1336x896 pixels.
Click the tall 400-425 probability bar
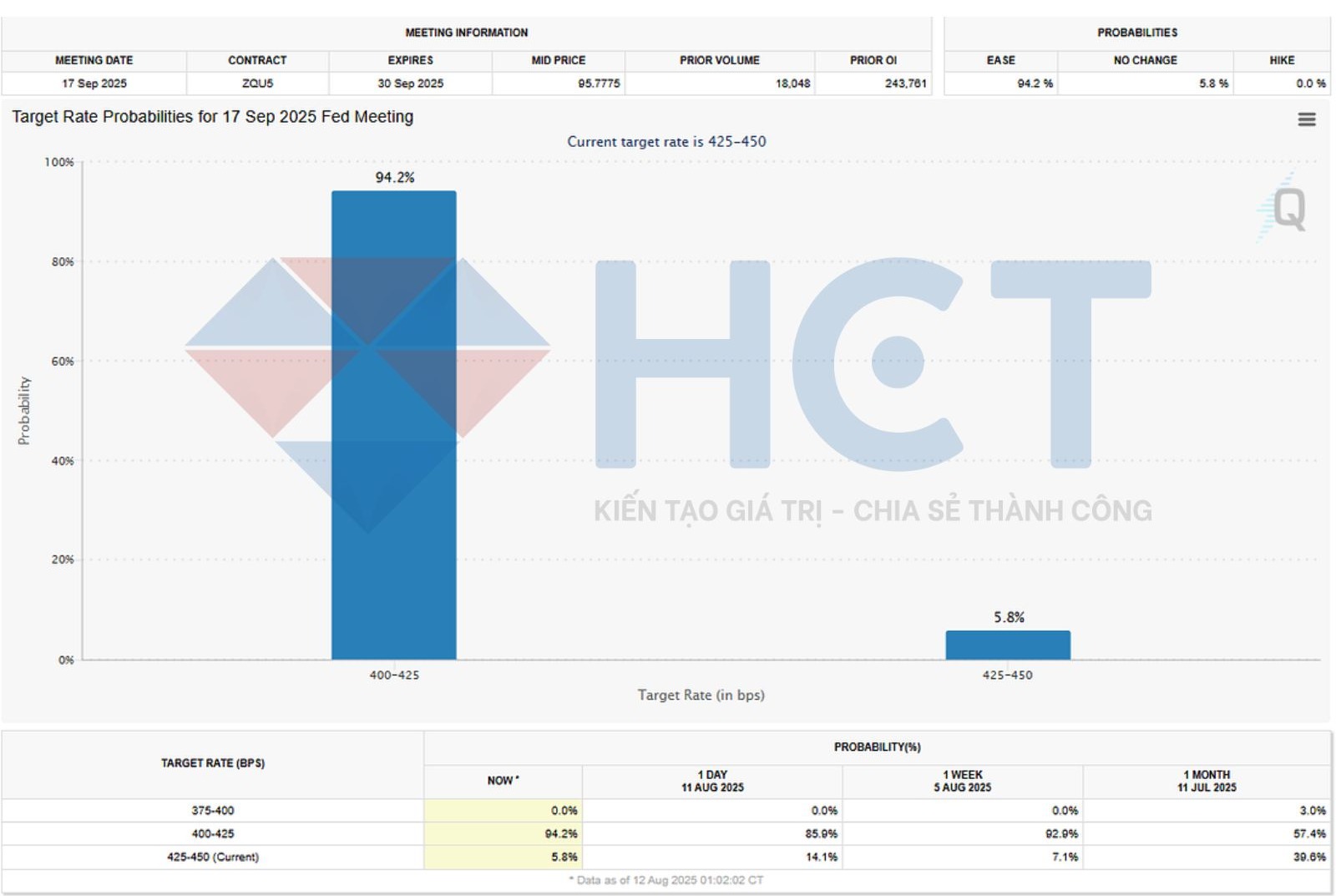click(393, 426)
